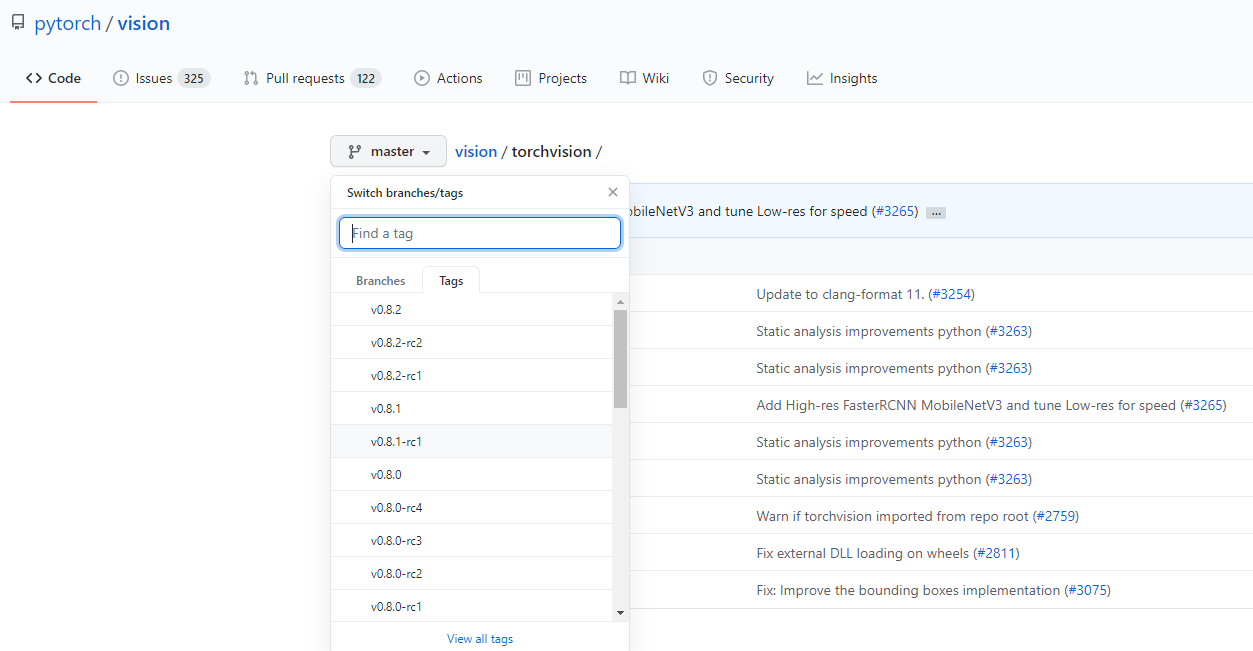Open the Security tab
This screenshot has width=1253, height=651.
738,78
